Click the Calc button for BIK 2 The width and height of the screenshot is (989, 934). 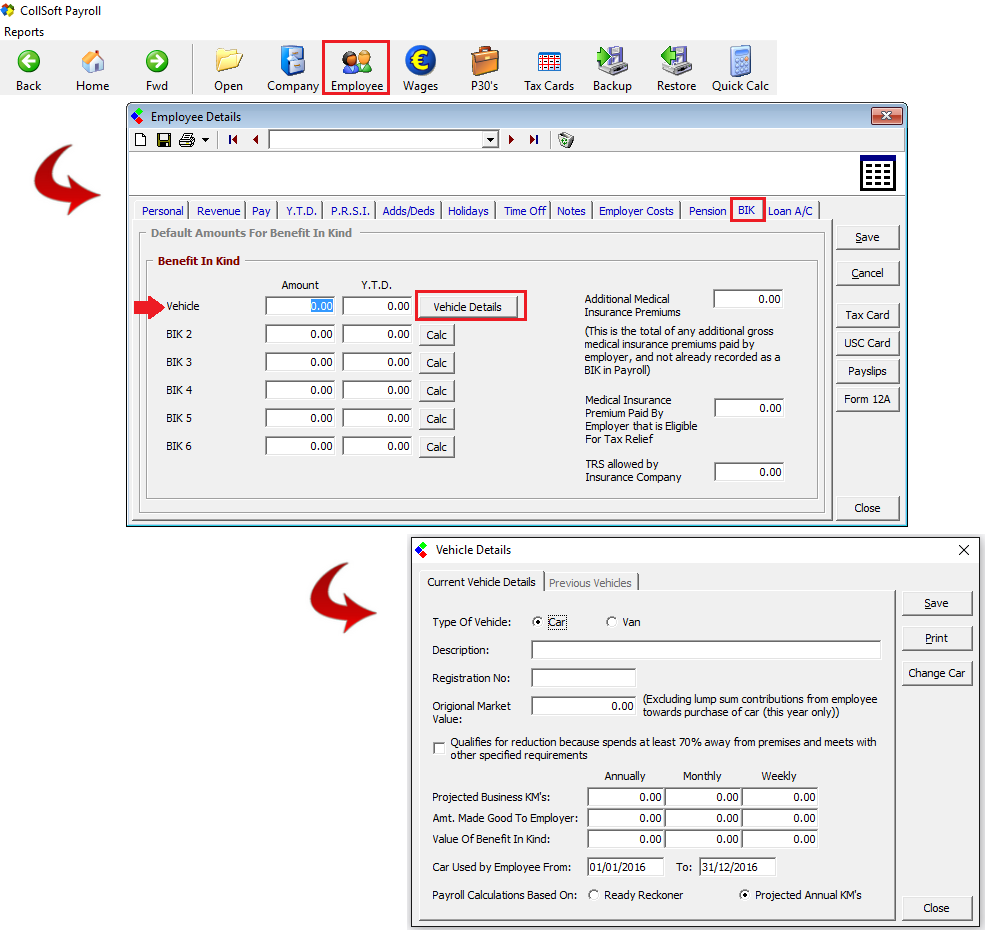coord(436,335)
